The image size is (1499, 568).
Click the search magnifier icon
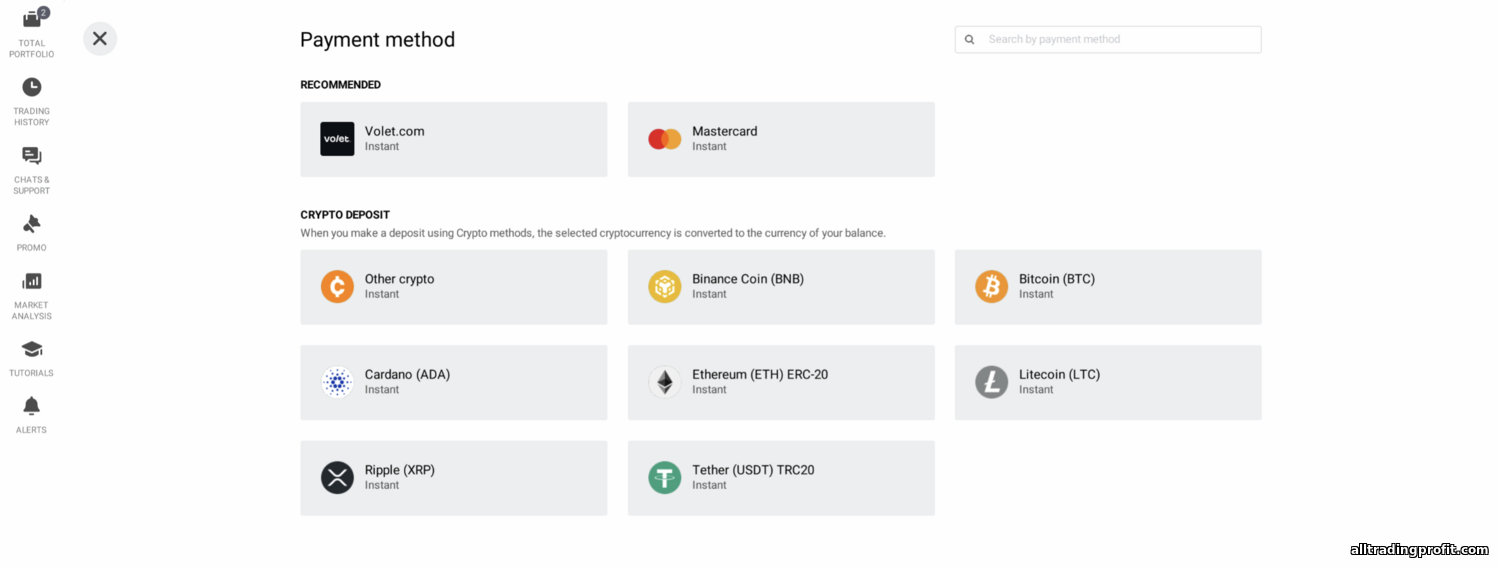click(969, 40)
